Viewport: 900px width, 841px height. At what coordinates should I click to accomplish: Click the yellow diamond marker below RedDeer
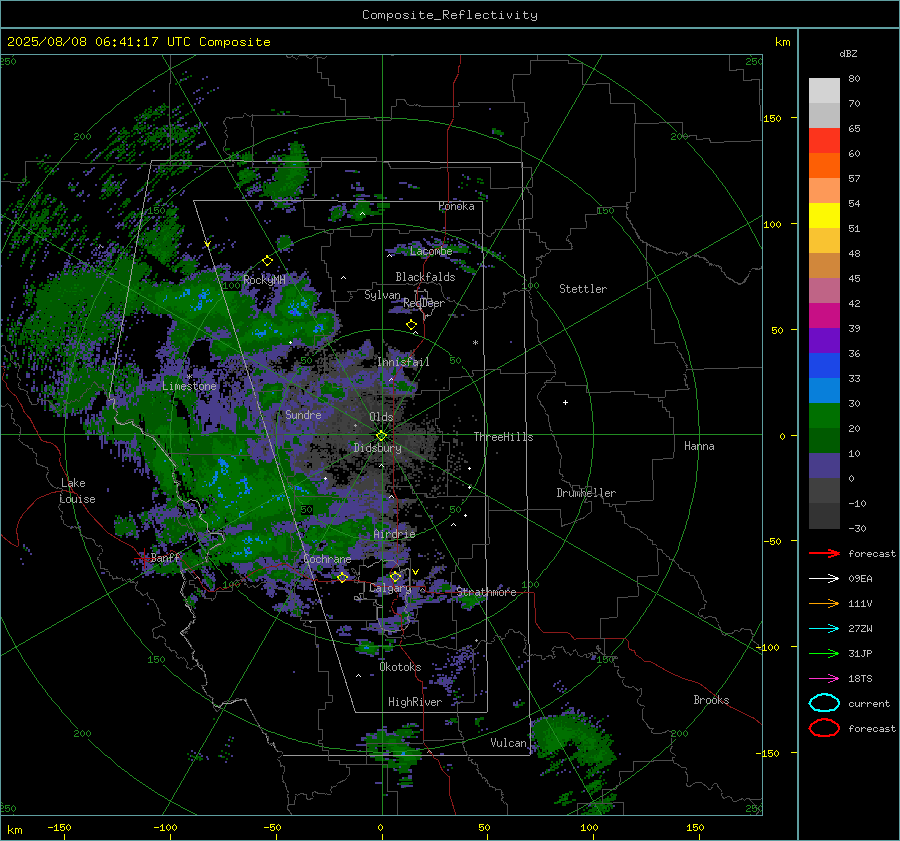tap(411, 325)
